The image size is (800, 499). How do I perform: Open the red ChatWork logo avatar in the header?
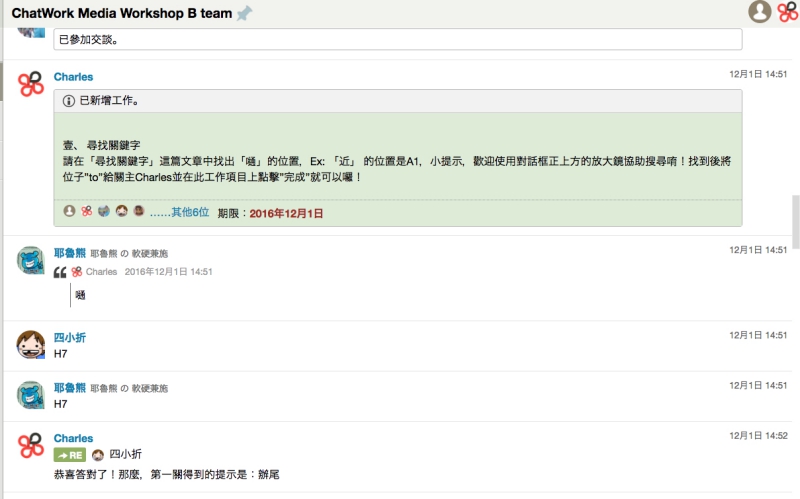pyautogui.click(x=788, y=11)
